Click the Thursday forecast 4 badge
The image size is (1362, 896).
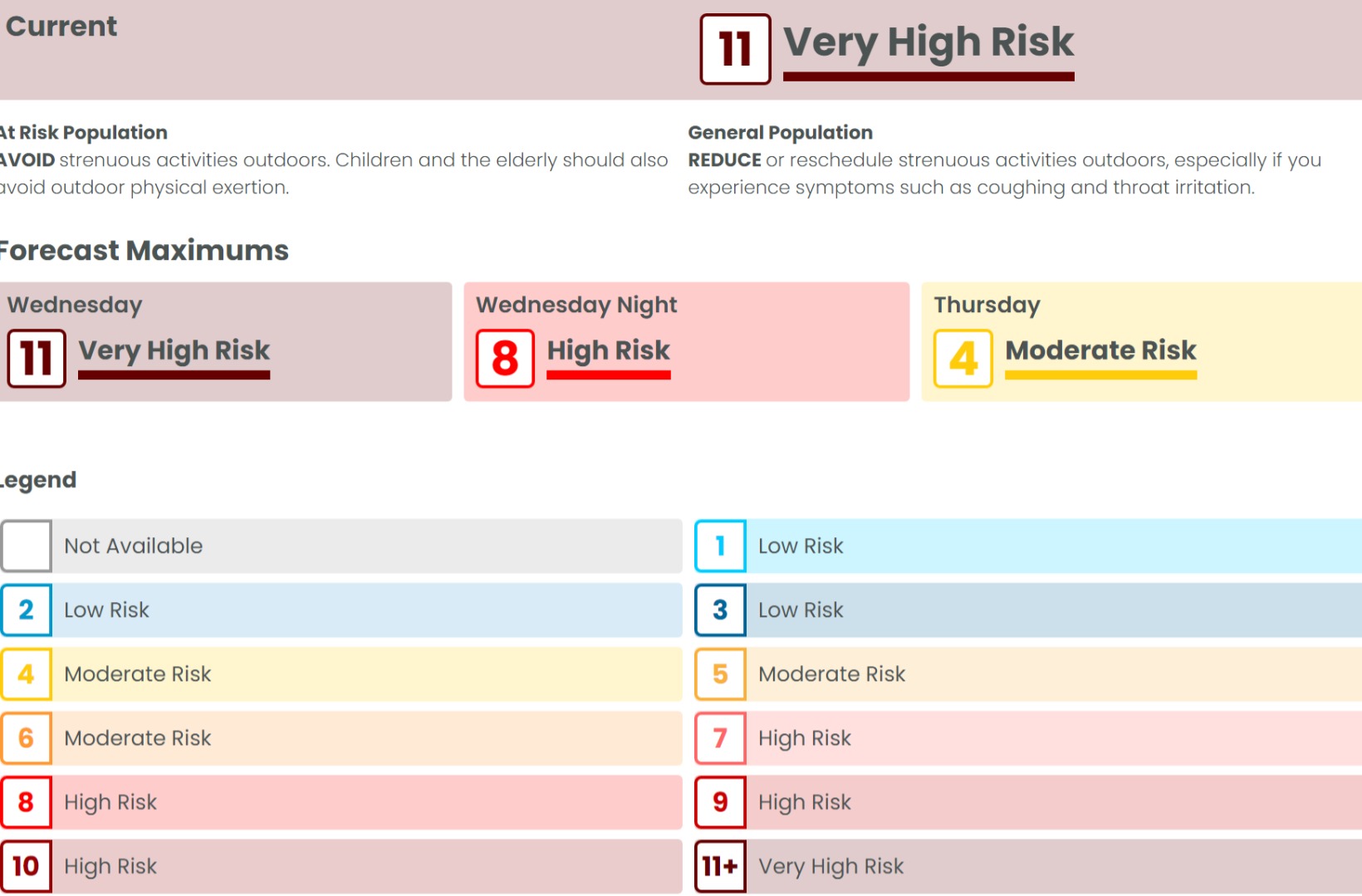point(963,359)
